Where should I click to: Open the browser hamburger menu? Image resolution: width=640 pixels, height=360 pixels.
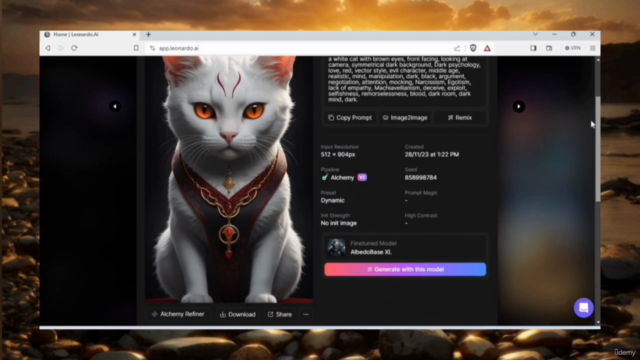point(593,48)
